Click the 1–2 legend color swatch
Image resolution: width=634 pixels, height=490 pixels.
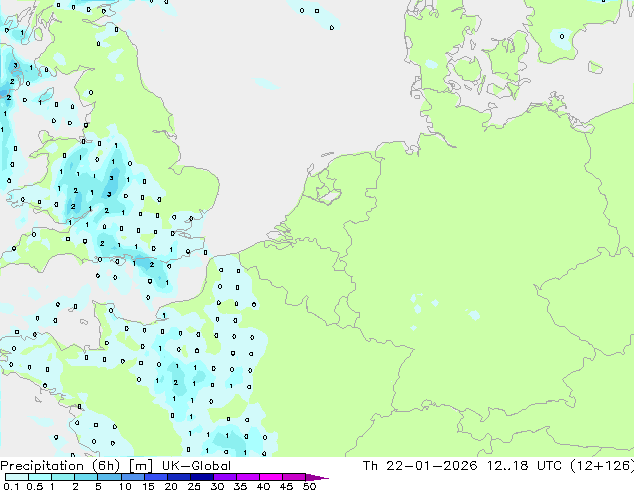(x=63, y=477)
